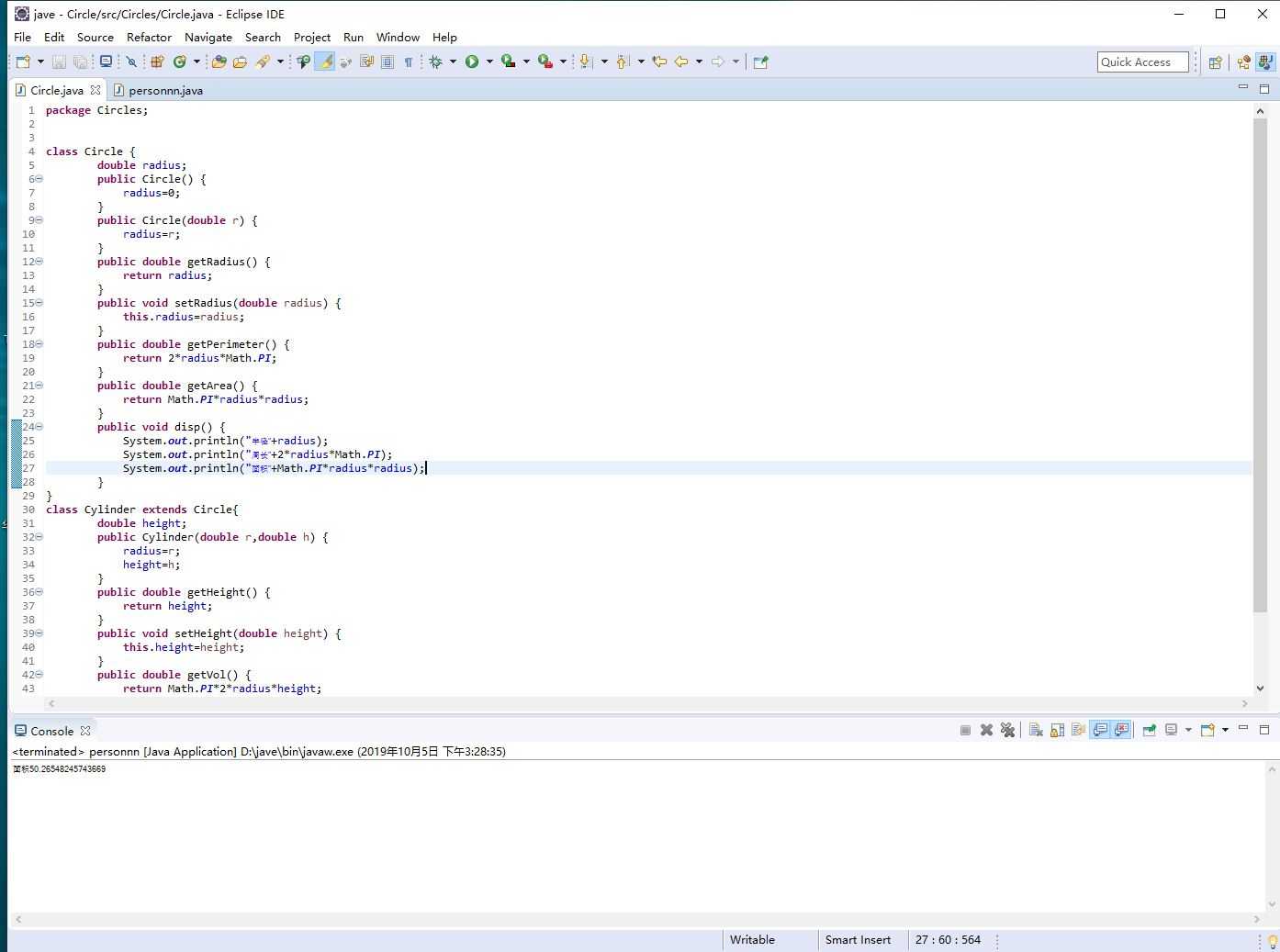
Task: Jump to Last Edit Location icon
Action: point(659,62)
